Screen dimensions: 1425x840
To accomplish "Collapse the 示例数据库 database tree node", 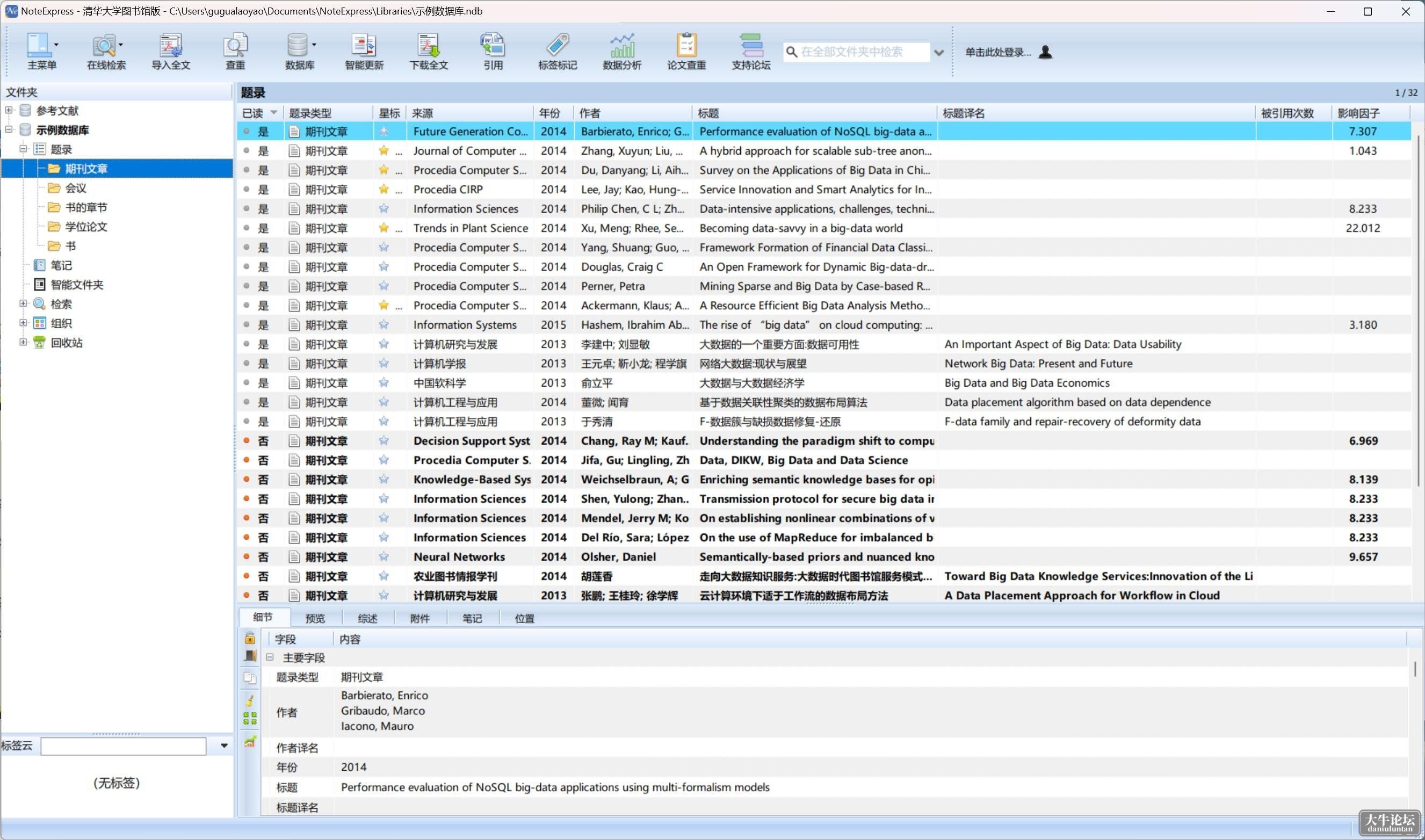I will pos(9,129).
